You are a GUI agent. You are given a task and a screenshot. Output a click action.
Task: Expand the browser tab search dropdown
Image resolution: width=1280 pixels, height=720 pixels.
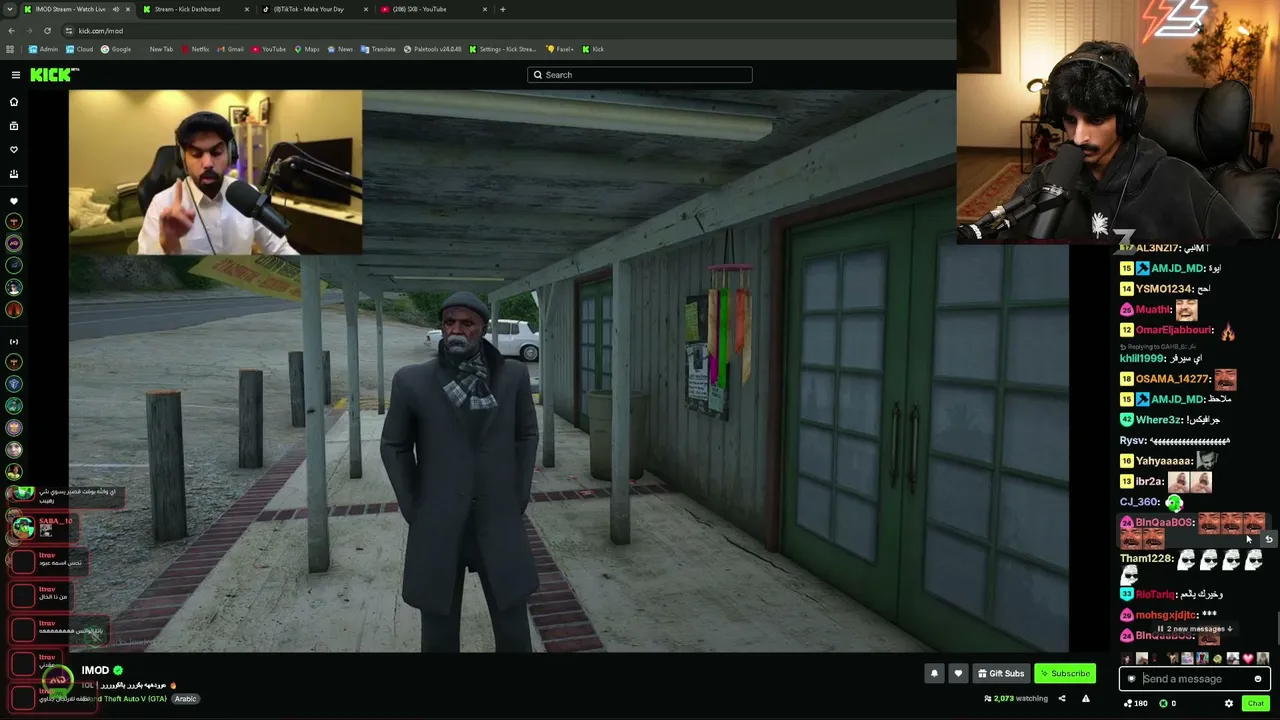tap(10, 9)
